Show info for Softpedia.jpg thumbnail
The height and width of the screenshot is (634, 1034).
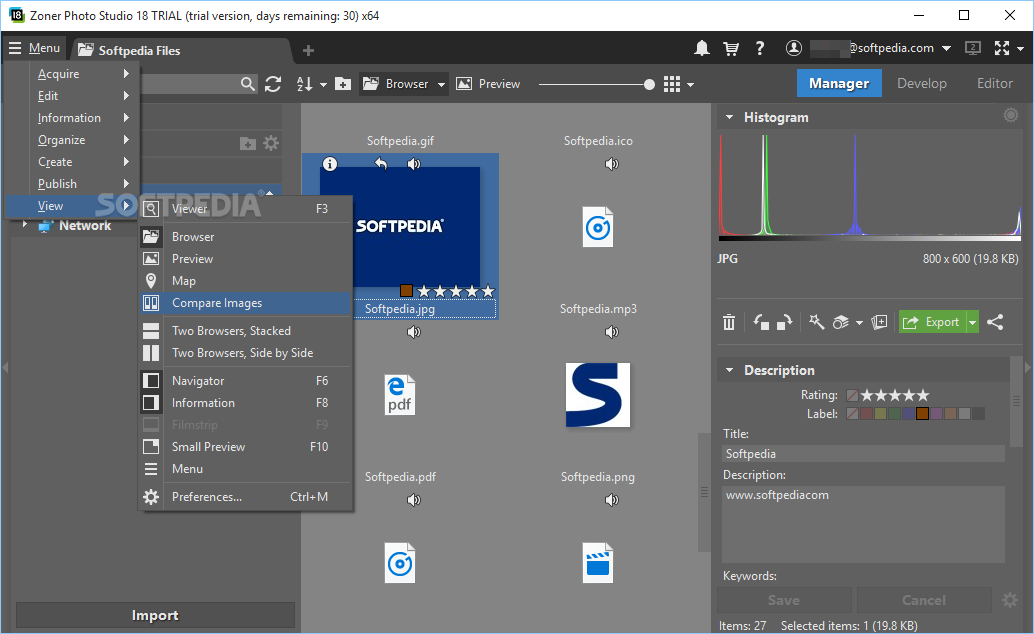coord(330,164)
